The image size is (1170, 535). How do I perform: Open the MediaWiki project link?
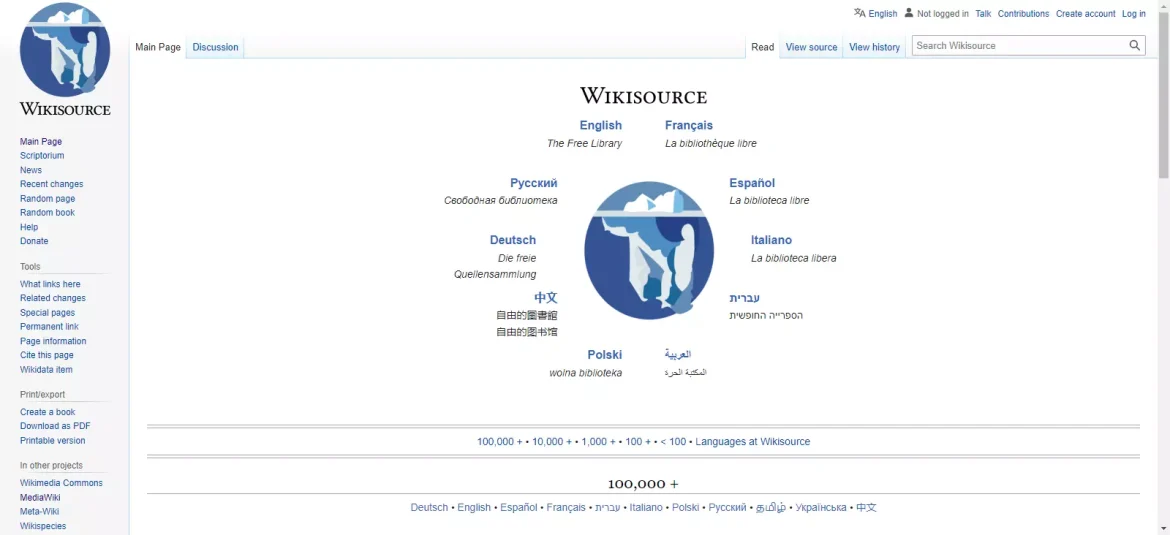40,498
